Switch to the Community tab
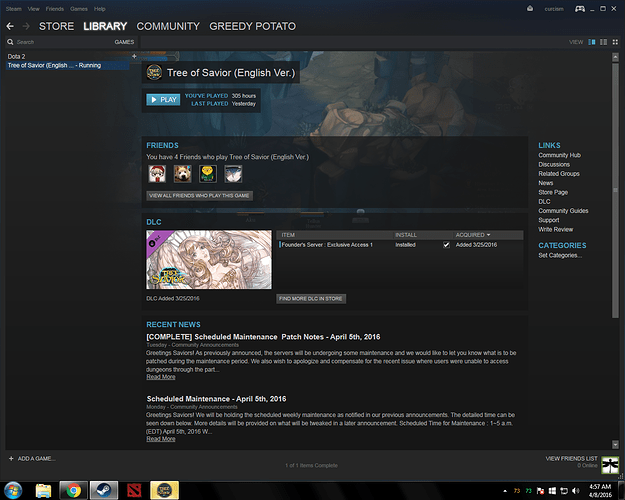 click(x=168, y=25)
